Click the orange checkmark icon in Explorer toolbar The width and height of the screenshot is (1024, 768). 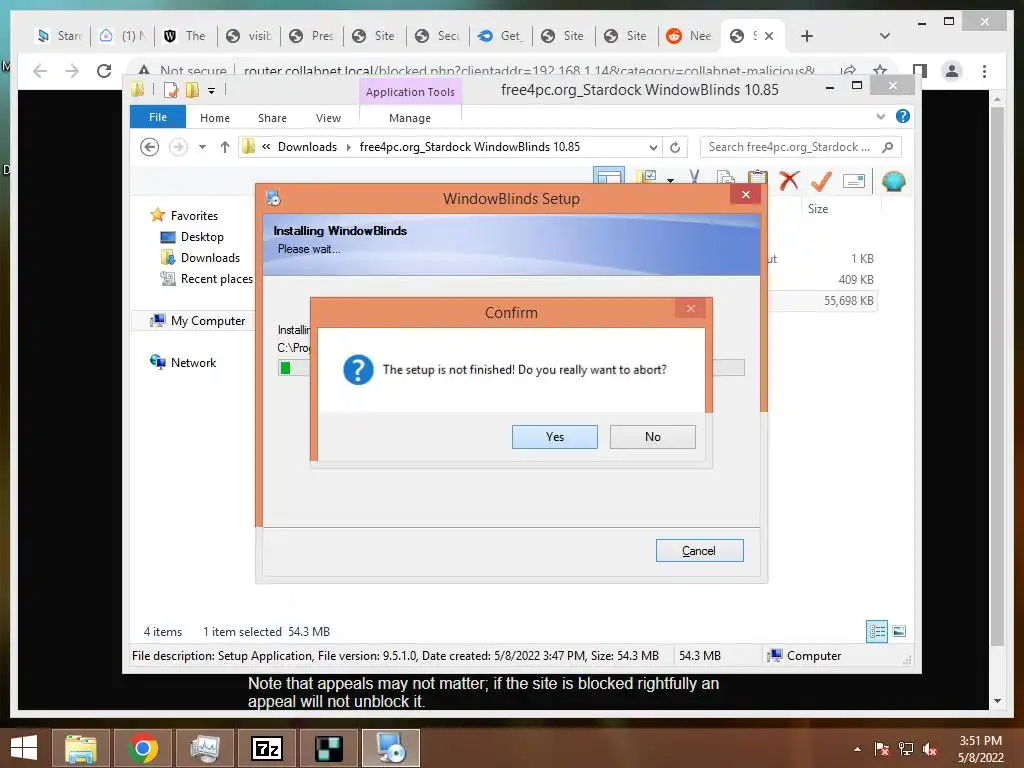pyautogui.click(x=821, y=181)
